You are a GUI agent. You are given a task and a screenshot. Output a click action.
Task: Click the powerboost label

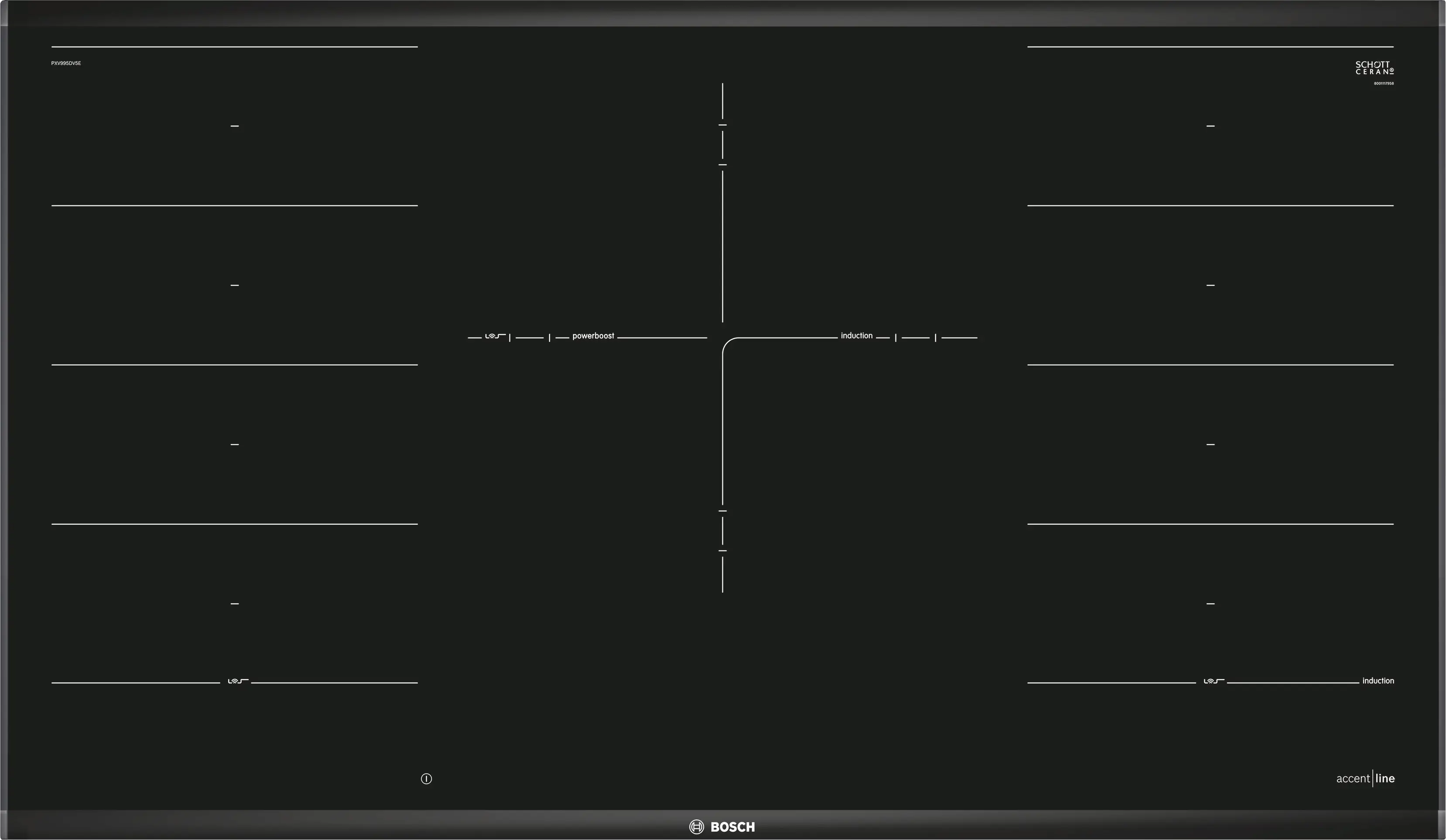coord(593,336)
